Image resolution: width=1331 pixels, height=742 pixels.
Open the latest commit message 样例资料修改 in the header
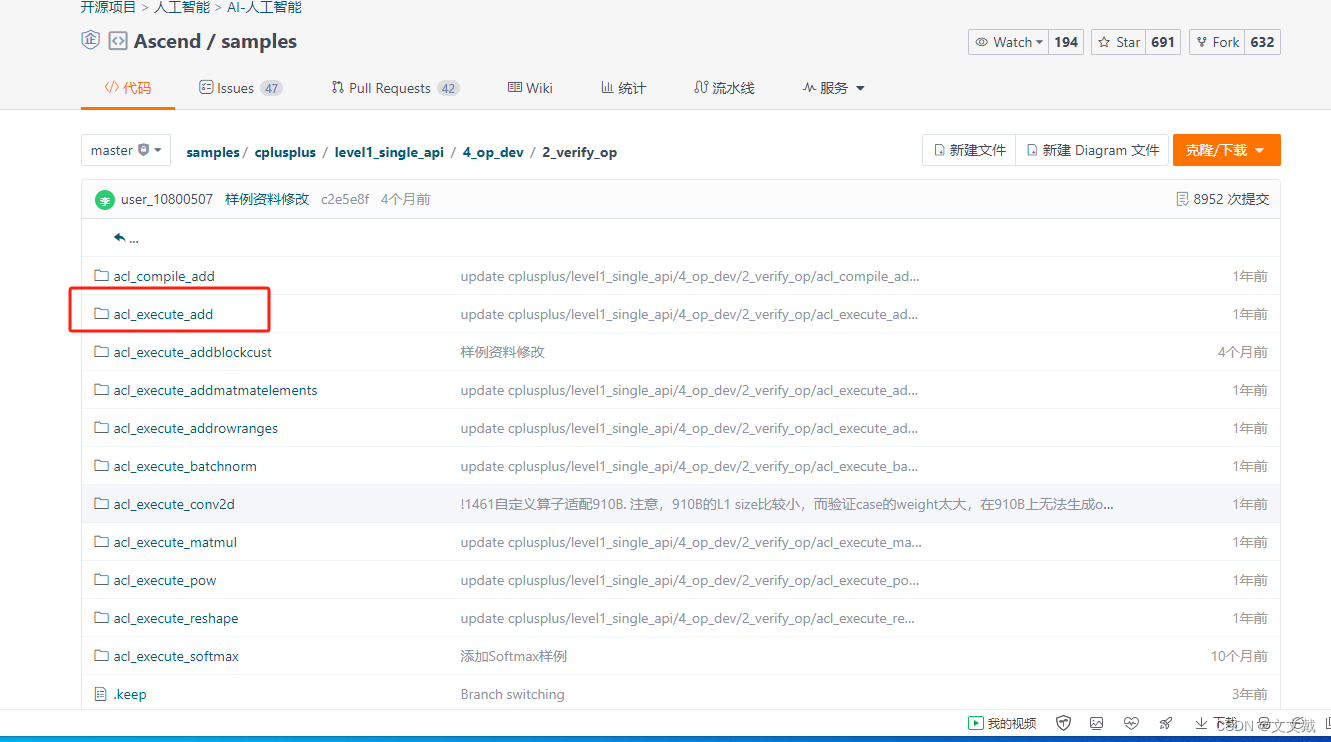point(267,199)
